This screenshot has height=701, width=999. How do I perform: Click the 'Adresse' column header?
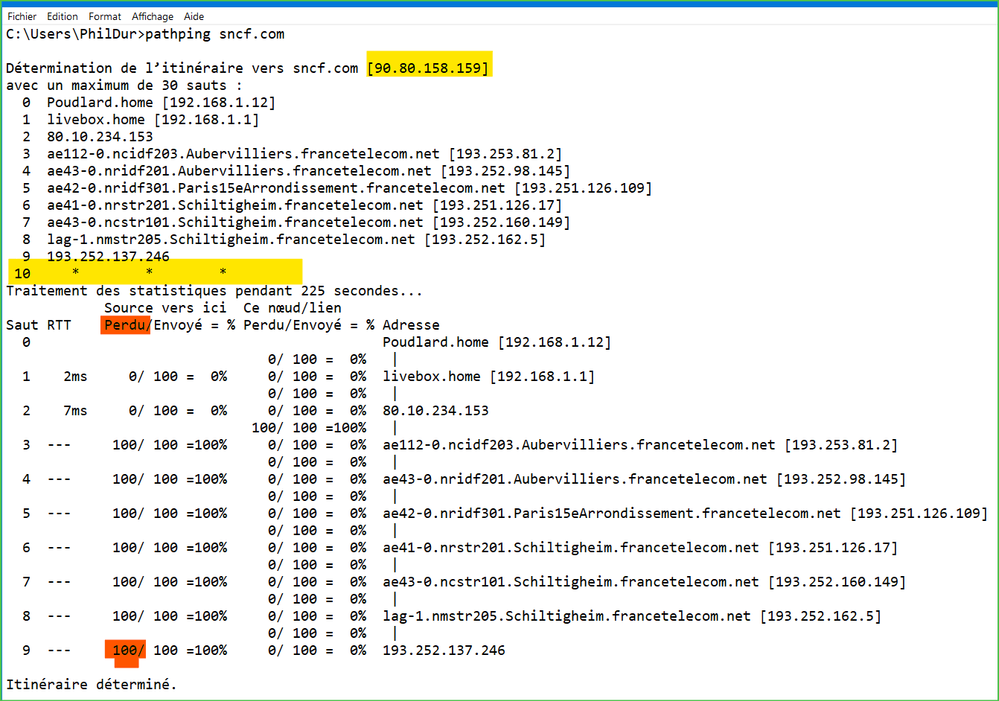tap(411, 326)
